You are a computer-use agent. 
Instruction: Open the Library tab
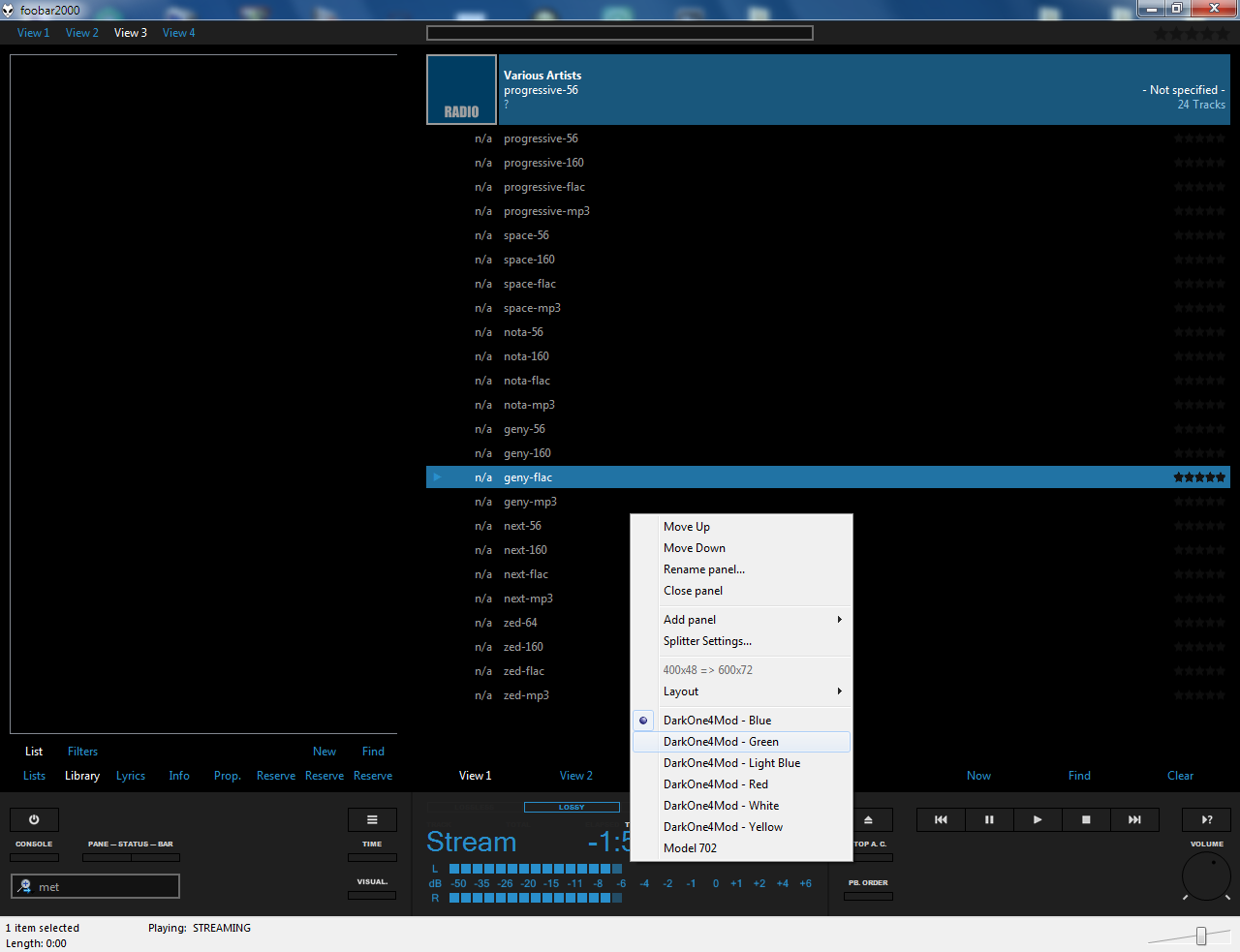click(x=82, y=776)
